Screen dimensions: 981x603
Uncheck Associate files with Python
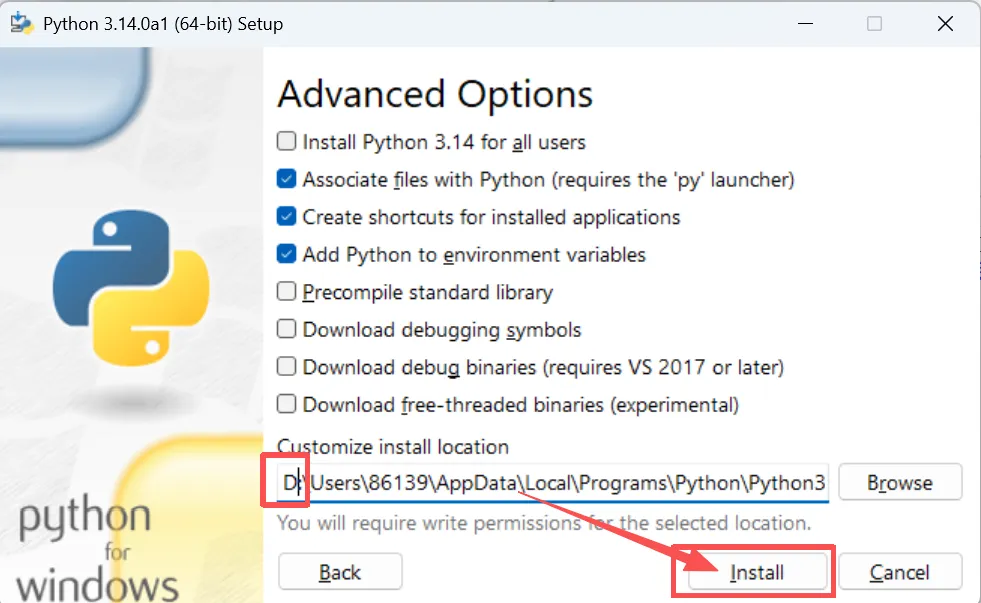286,179
